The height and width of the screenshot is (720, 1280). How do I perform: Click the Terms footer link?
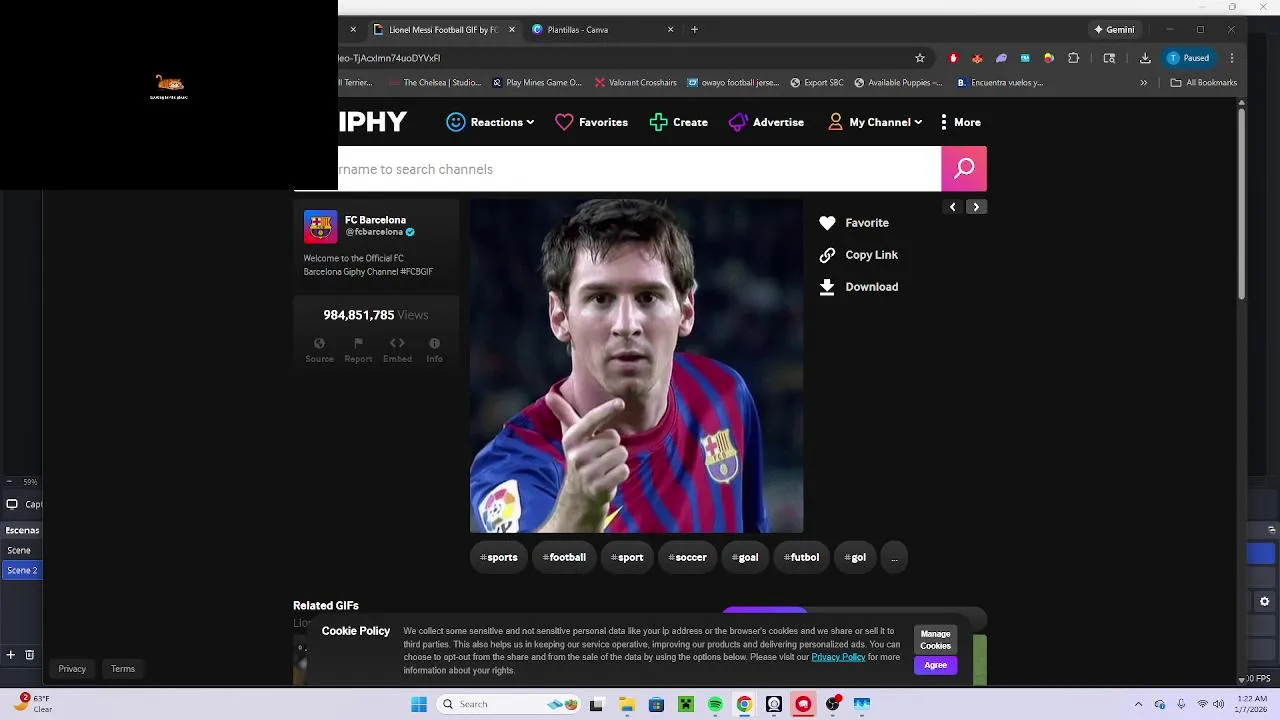123,669
